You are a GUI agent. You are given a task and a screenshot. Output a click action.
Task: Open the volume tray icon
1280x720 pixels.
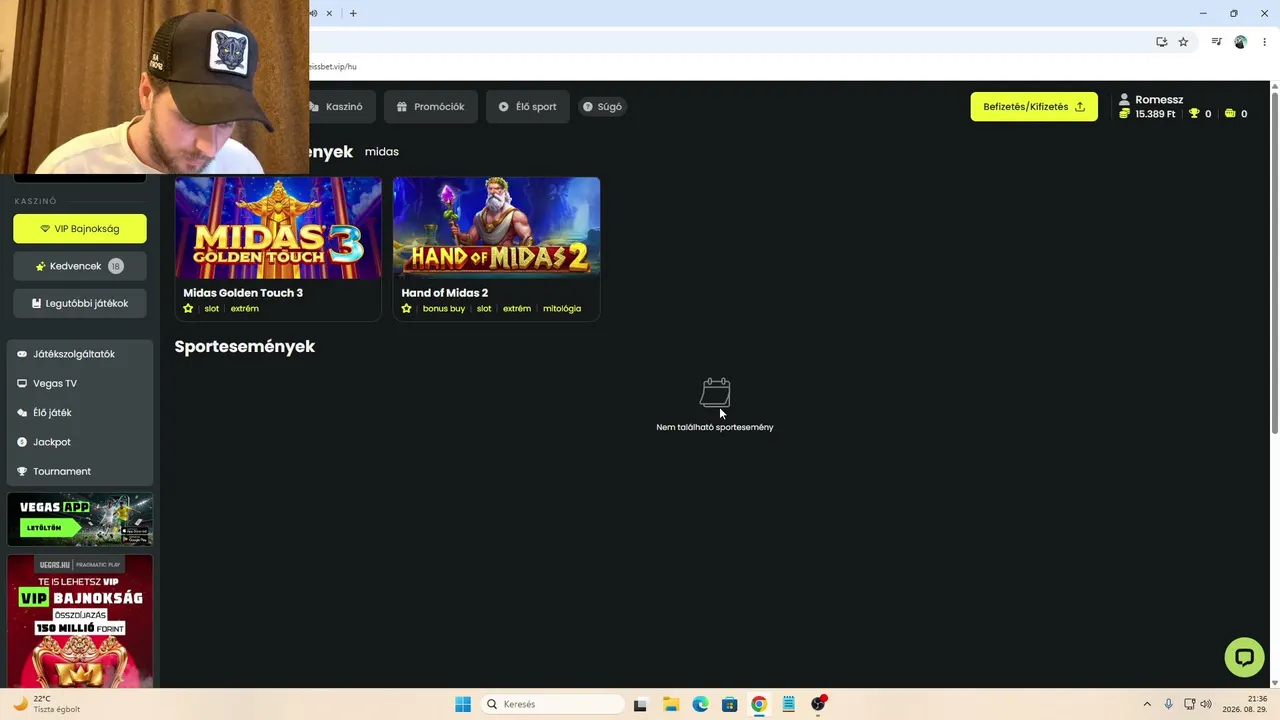click(x=1205, y=704)
